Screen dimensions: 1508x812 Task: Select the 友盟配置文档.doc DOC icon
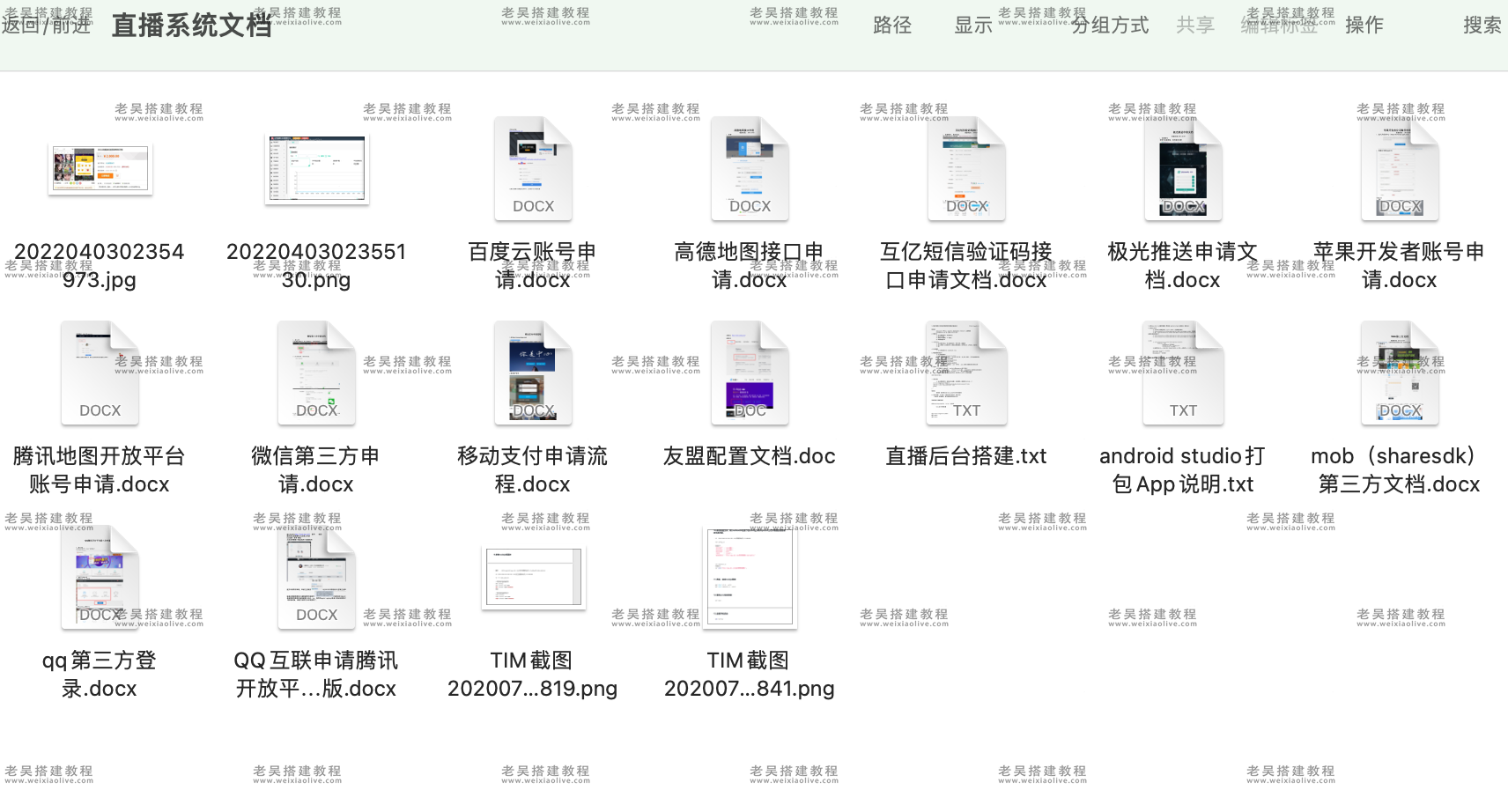(750, 372)
